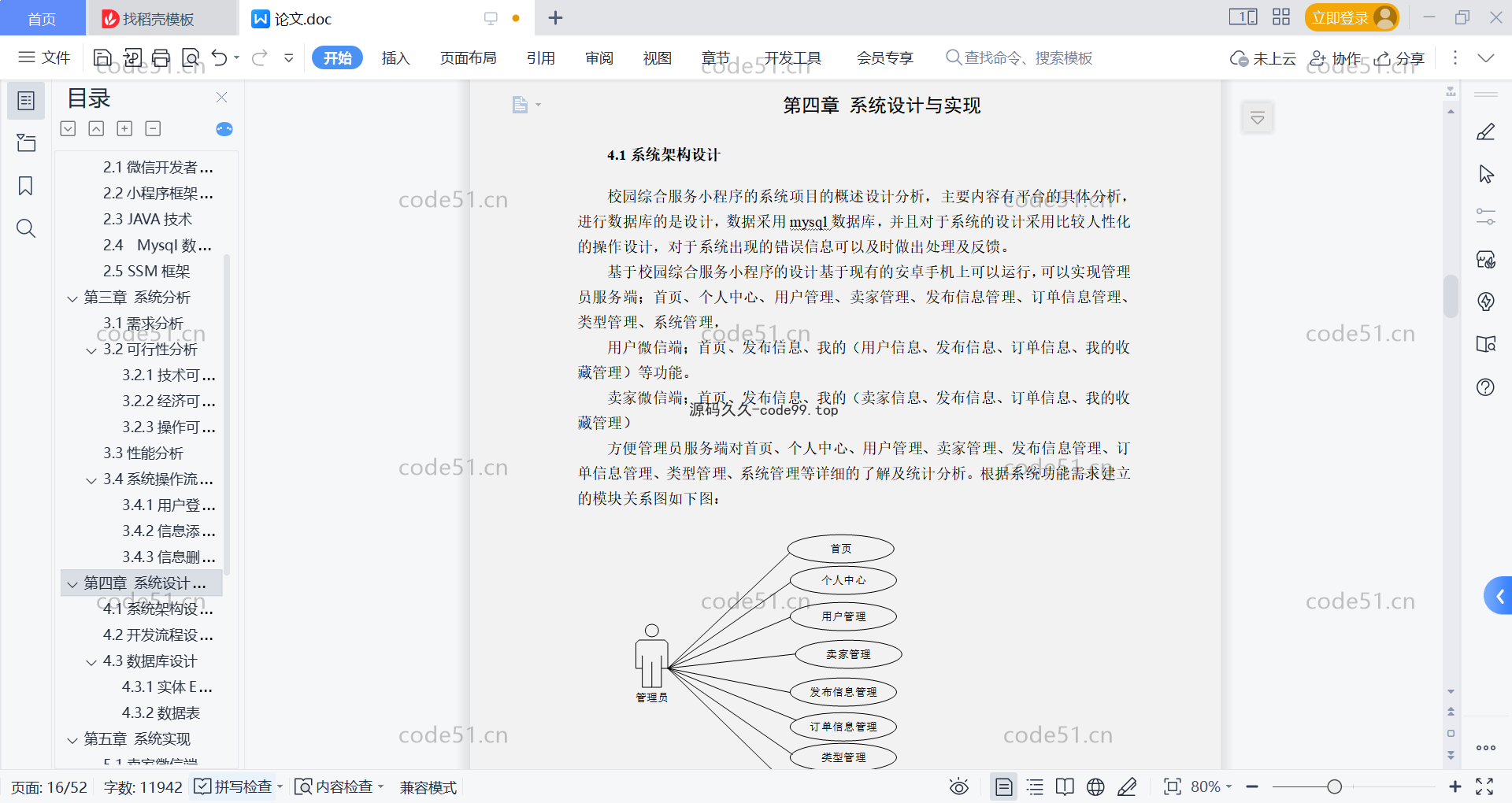Open the 插入 ribbon tab
This screenshot has width=1512, height=803.
395,57
